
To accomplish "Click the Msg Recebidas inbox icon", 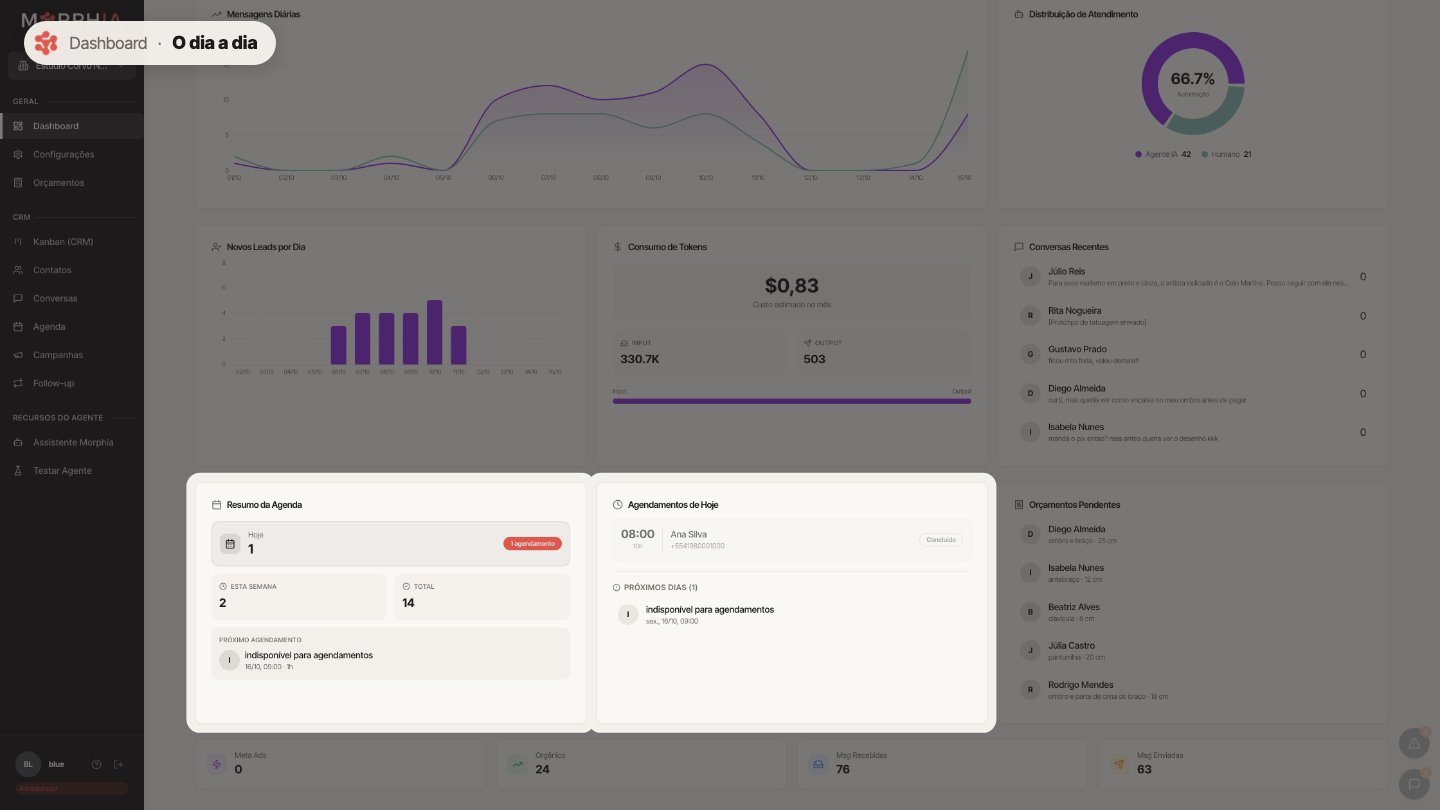I will click(x=818, y=764).
